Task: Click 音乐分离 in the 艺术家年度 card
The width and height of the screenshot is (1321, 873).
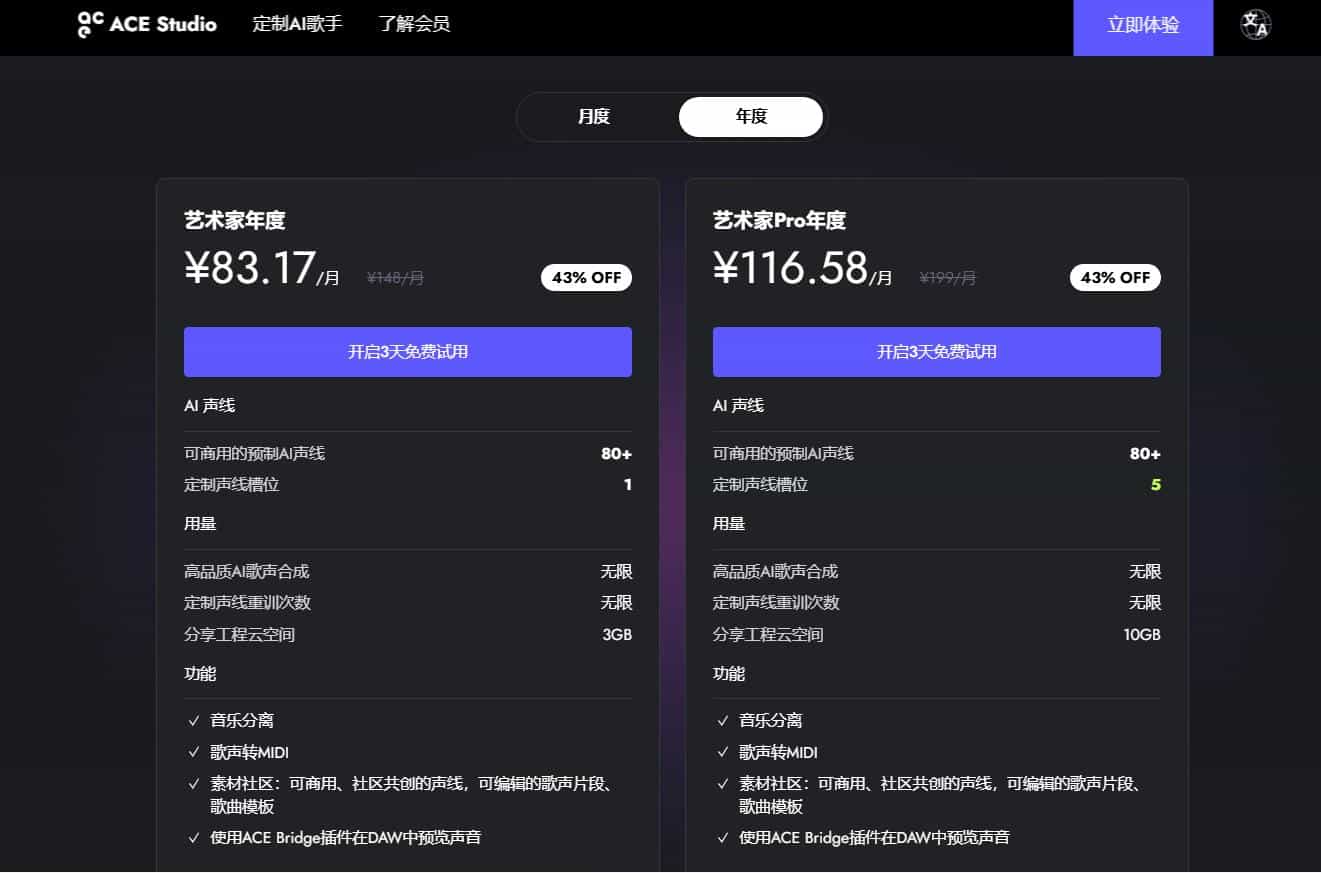Action: coord(242,721)
